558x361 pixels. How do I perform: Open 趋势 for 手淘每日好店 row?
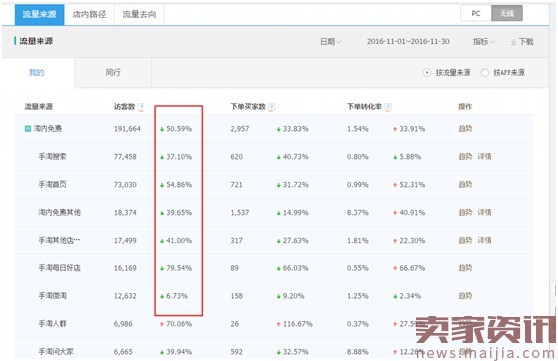click(465, 268)
